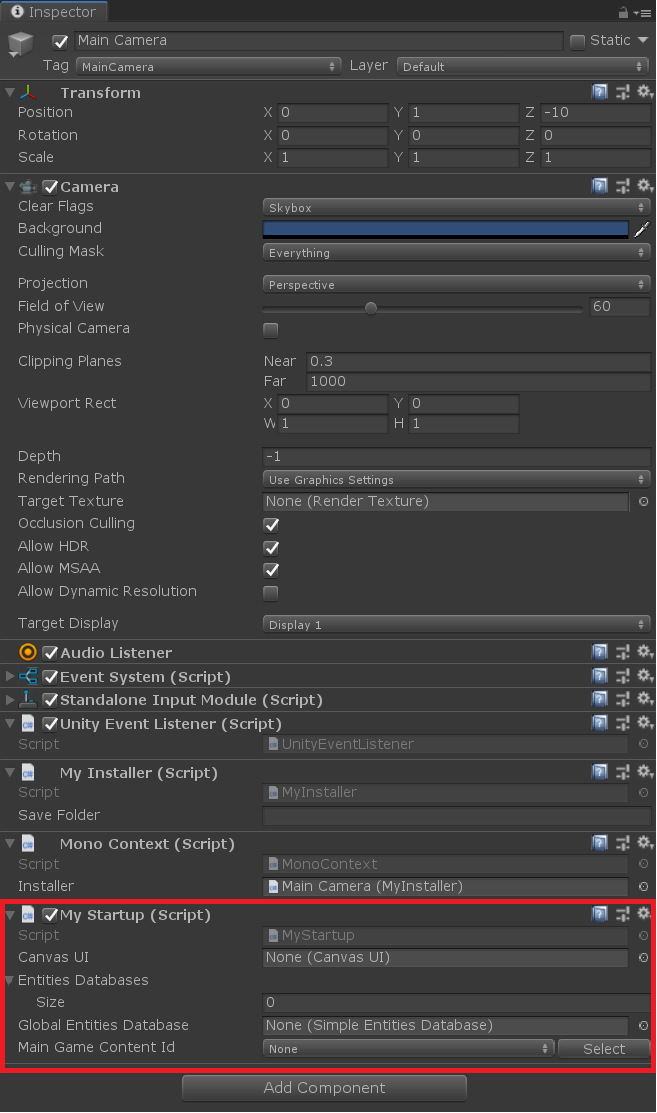Disable the Occlusion Culling checkbox
The height and width of the screenshot is (1113, 657).
pyautogui.click(x=271, y=525)
